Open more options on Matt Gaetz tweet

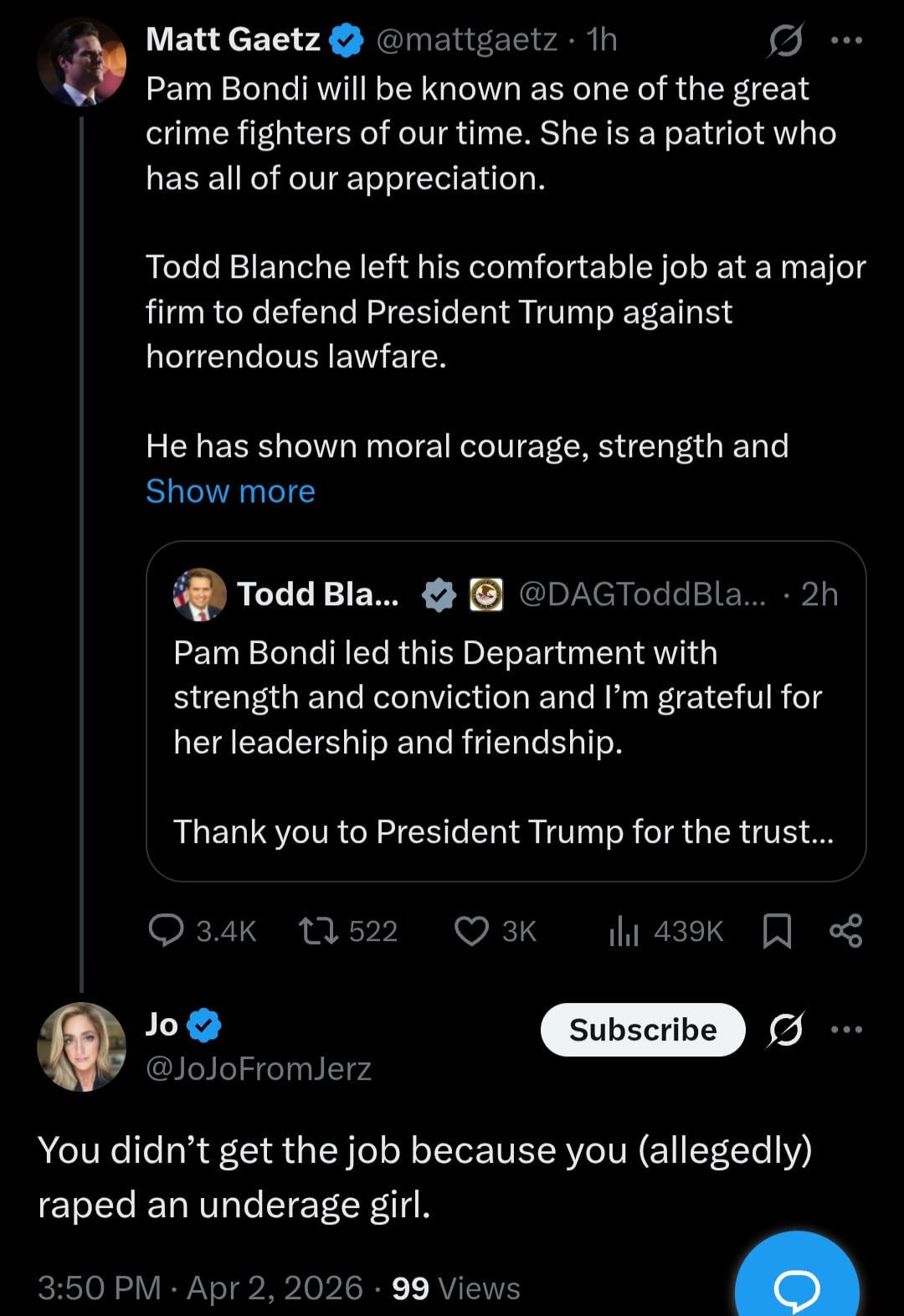click(846, 39)
